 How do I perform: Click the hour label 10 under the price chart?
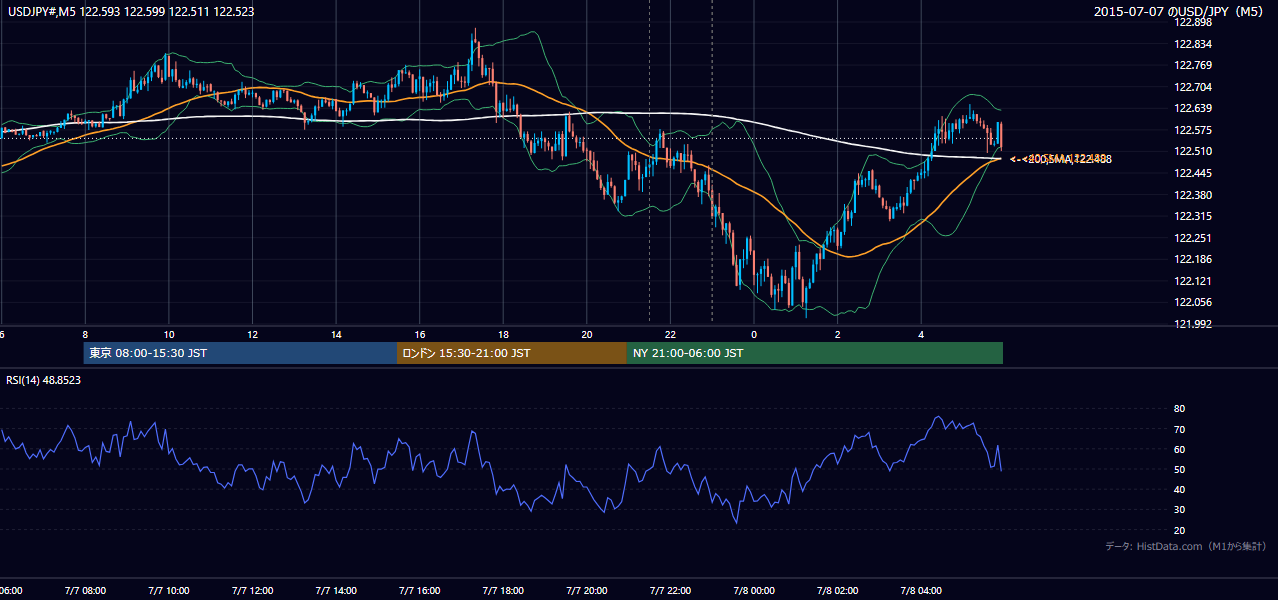tap(169, 334)
